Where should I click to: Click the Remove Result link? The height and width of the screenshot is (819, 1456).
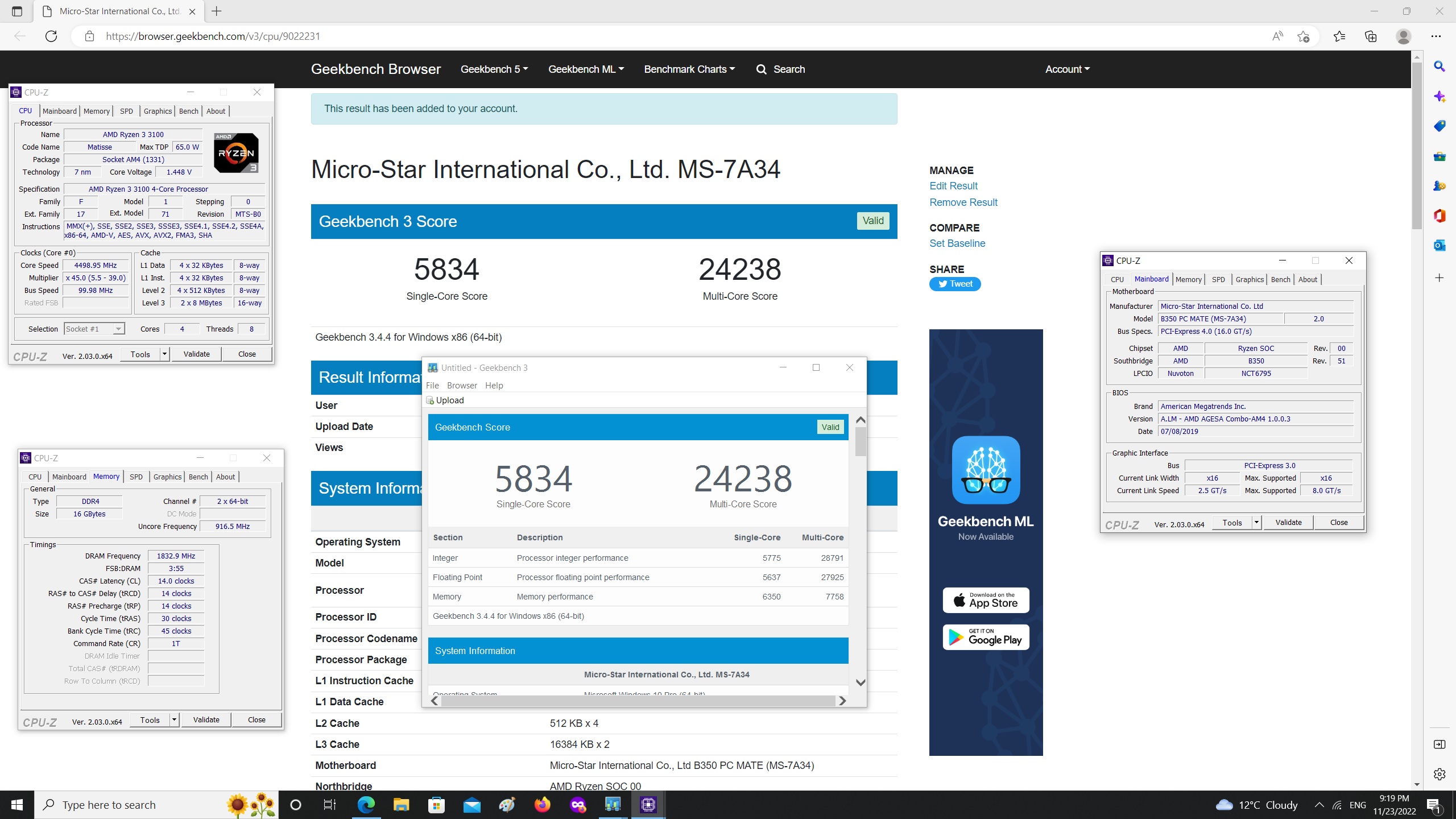pyautogui.click(x=963, y=202)
